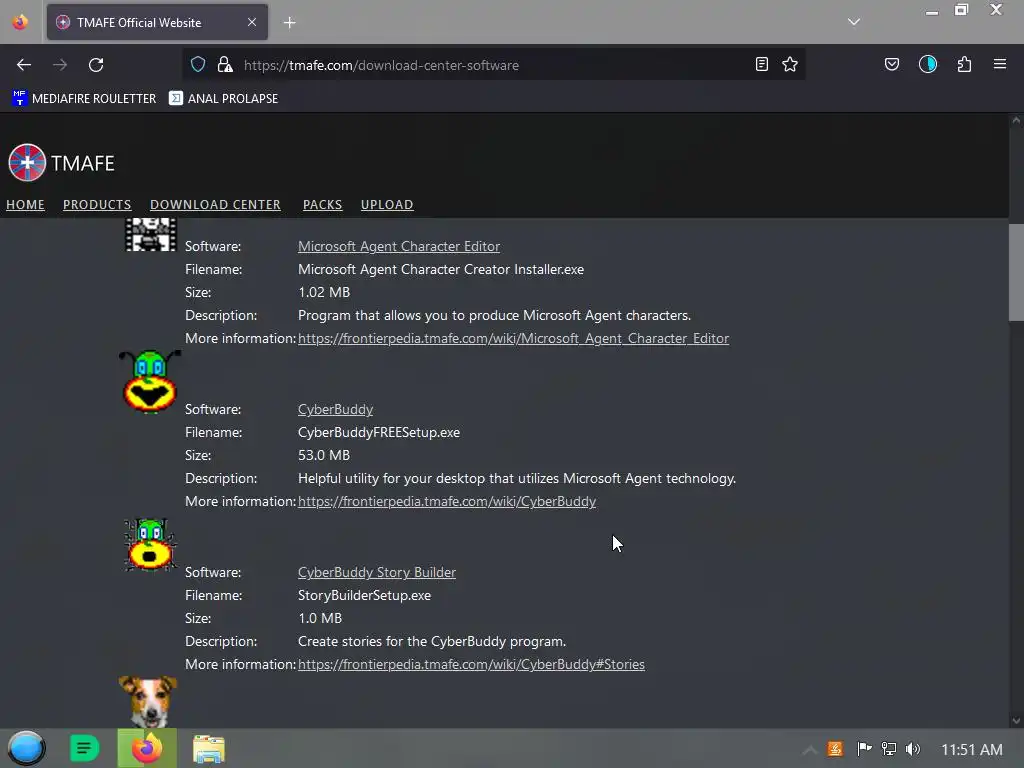This screenshot has width=1024, height=768.
Task: Click the Firefox View icon in tab bar
Action: tap(20, 22)
